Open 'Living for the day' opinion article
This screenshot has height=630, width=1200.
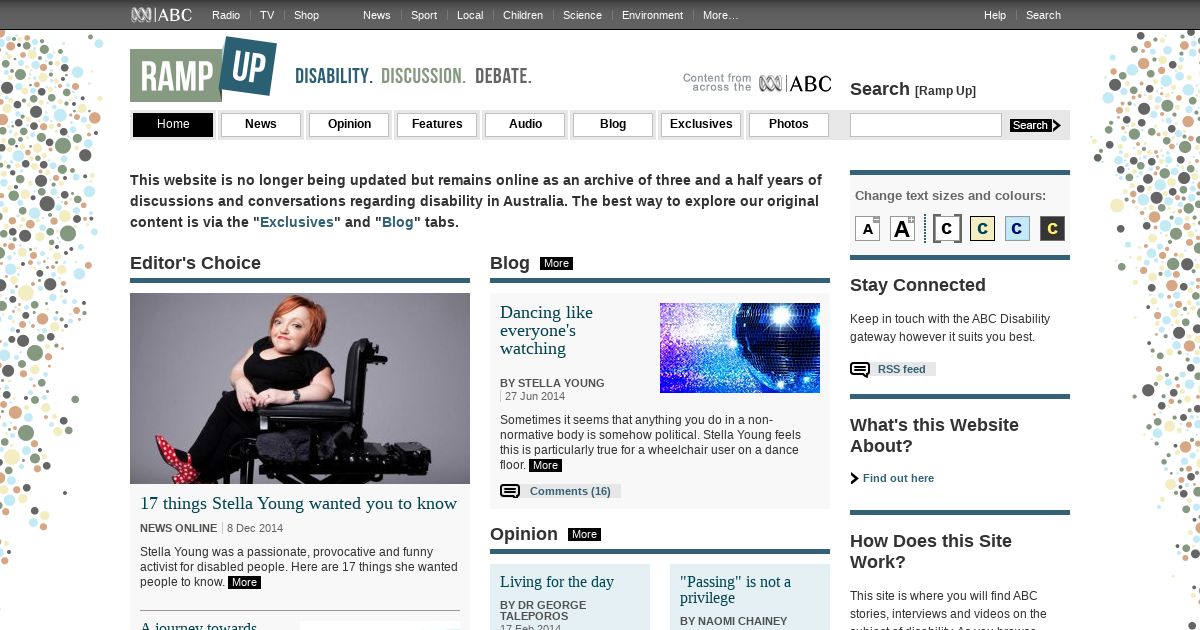pyautogui.click(x=557, y=582)
